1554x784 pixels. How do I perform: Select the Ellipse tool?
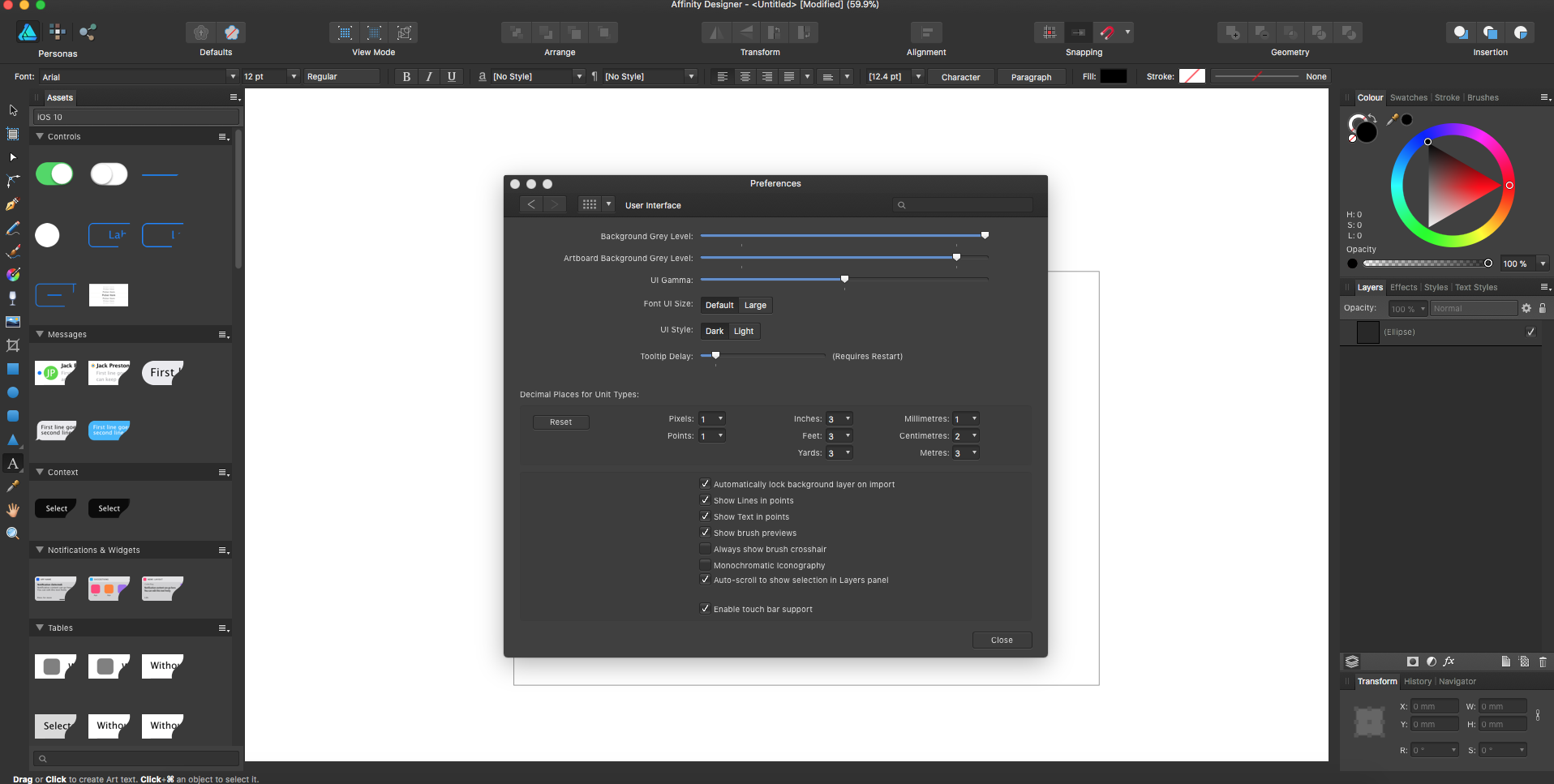(13, 392)
